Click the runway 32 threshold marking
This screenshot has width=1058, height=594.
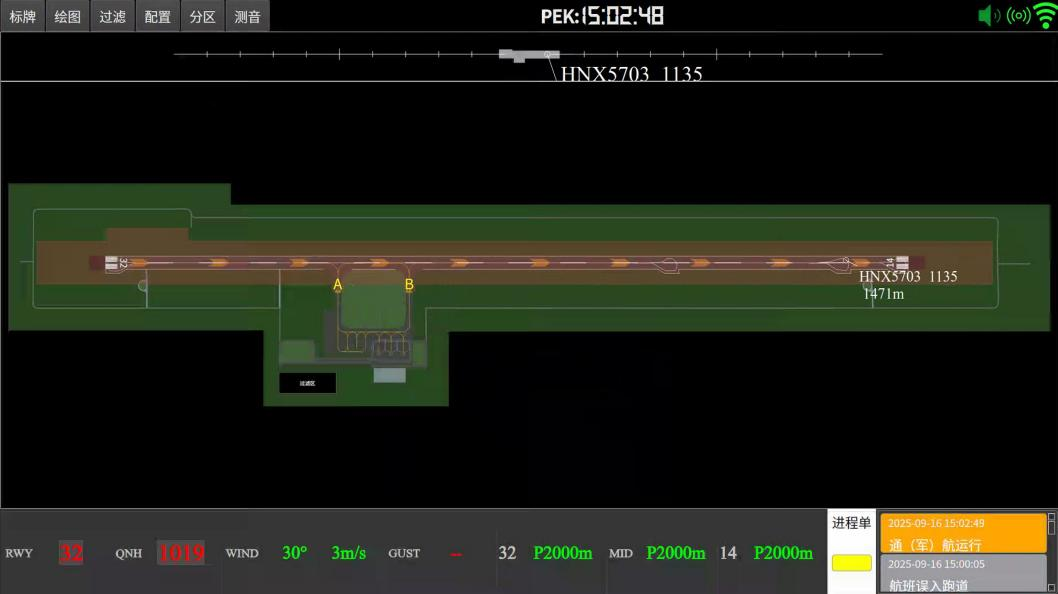113,263
